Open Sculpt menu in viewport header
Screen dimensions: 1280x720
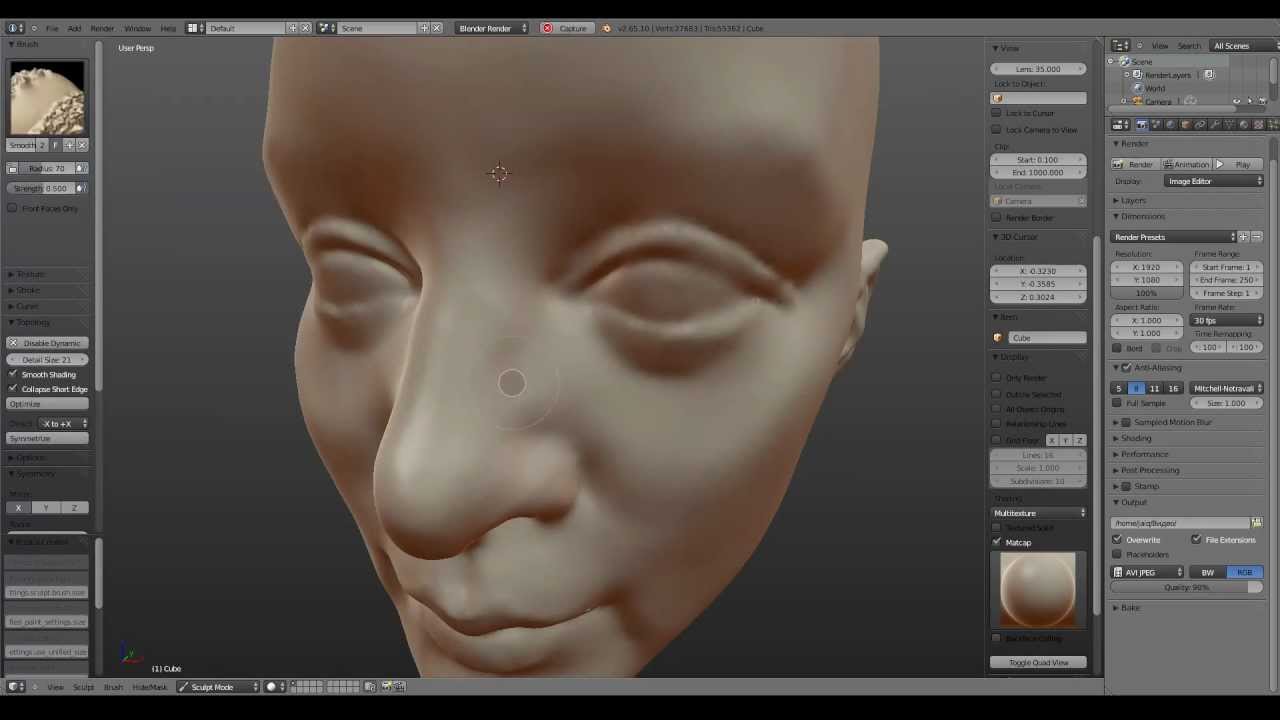(x=84, y=687)
